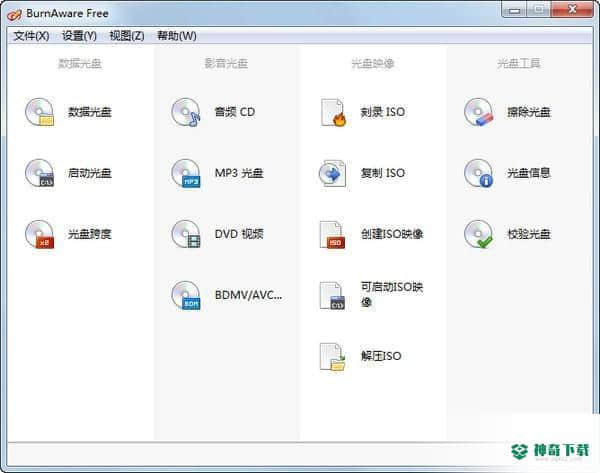Click the 光盘跨度 disc span icon
Image resolution: width=600 pixels, height=473 pixels.
tap(40, 234)
